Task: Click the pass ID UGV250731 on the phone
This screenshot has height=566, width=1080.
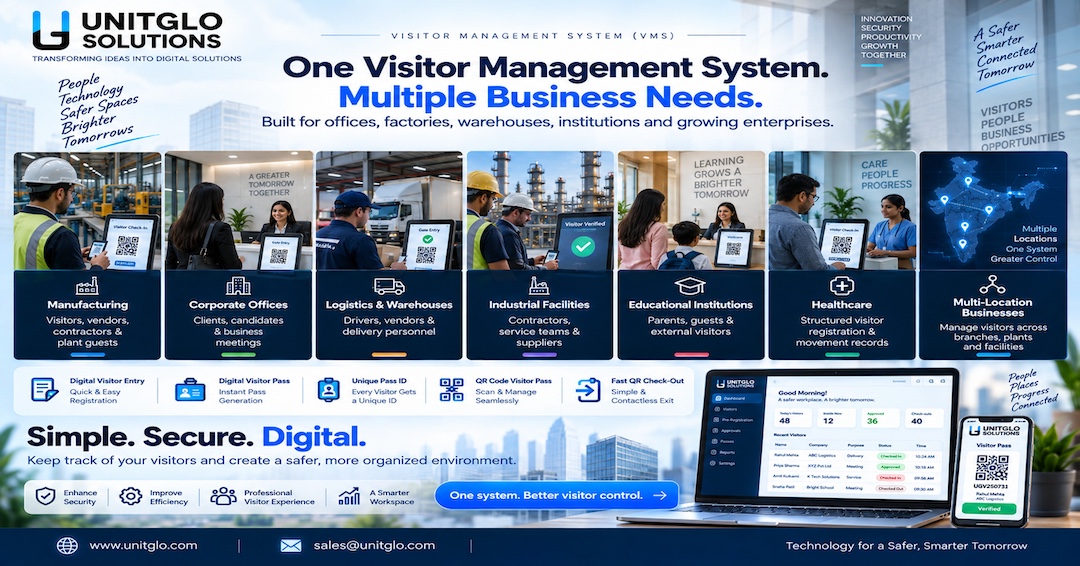Action: tap(990, 486)
